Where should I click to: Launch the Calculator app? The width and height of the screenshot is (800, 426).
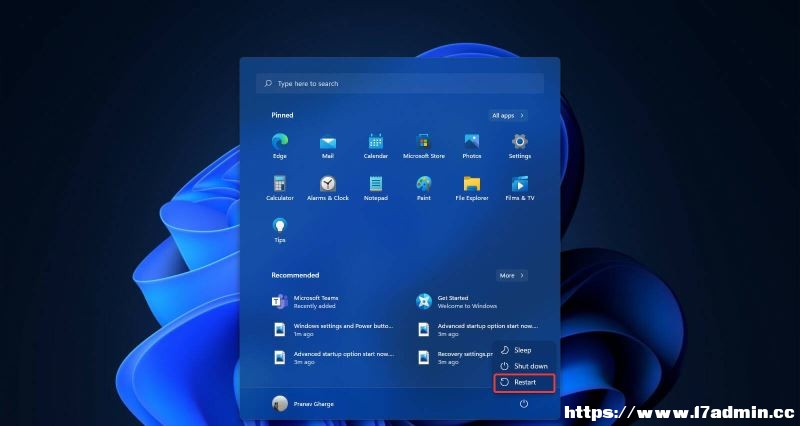280,188
